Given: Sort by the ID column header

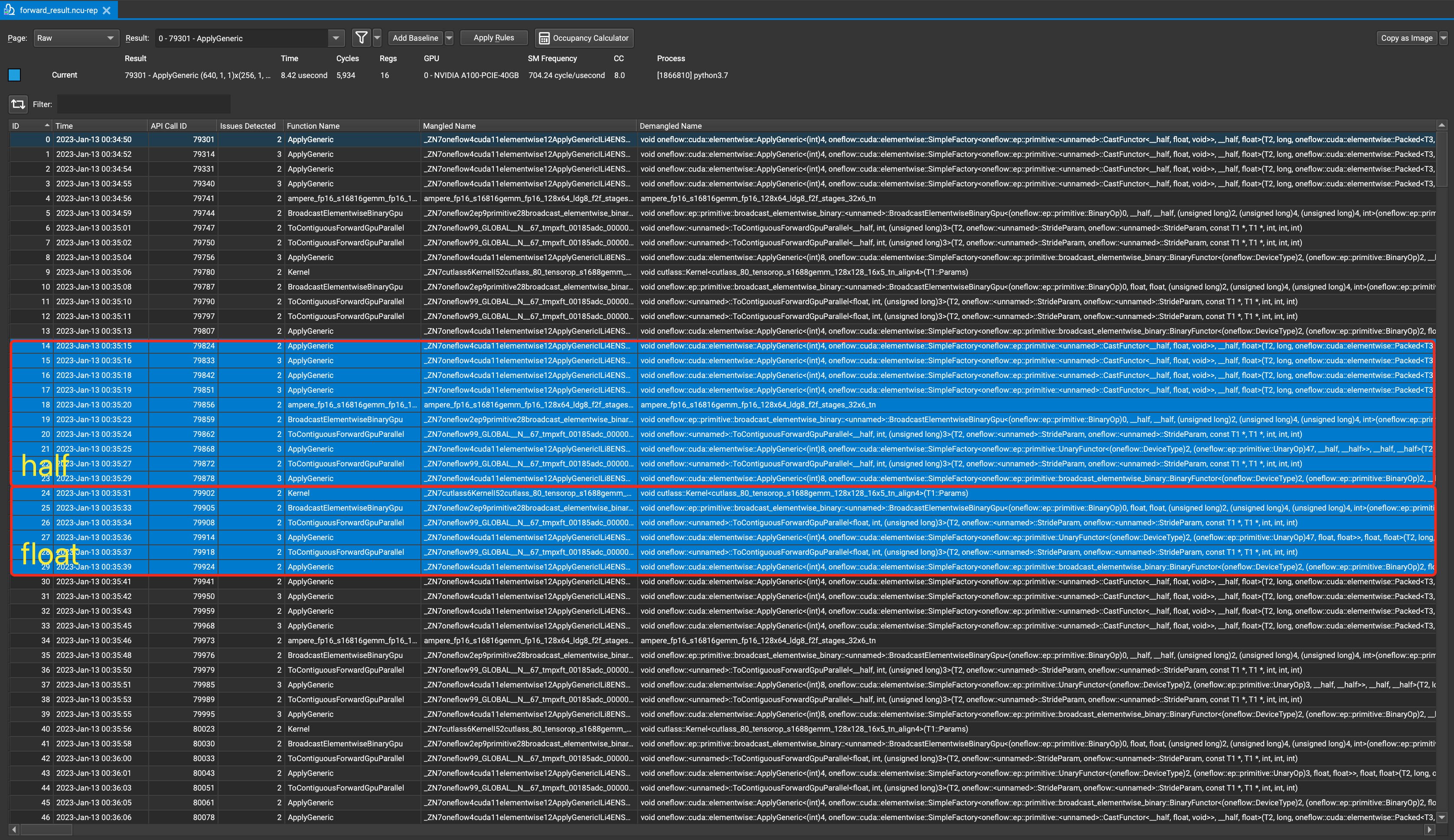Looking at the screenshot, I should coord(31,126).
